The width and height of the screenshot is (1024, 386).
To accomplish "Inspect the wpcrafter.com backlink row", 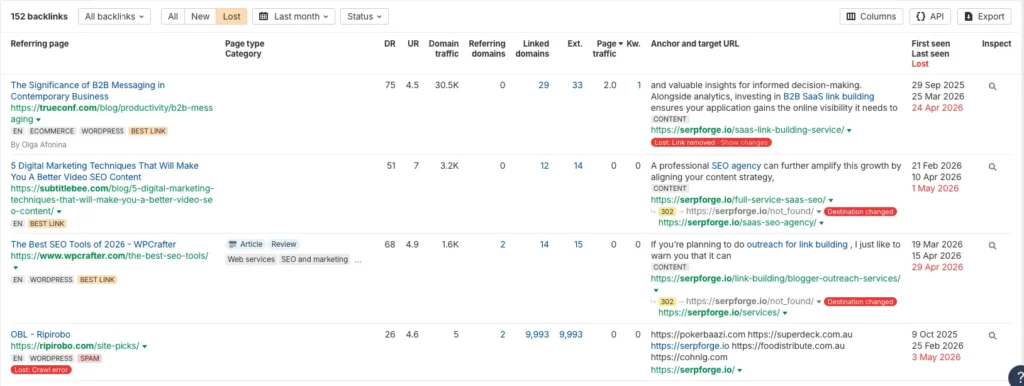I will pyautogui.click(x=992, y=246).
